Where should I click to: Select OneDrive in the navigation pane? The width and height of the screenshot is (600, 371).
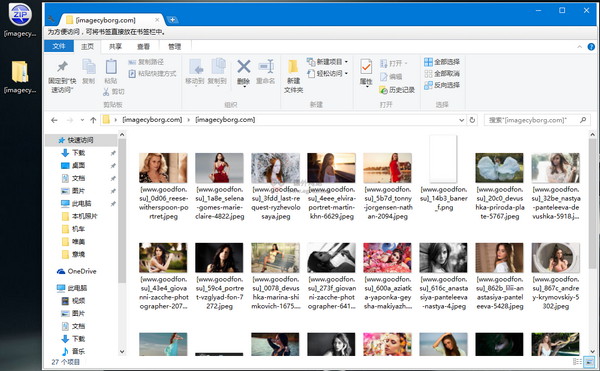pos(82,271)
